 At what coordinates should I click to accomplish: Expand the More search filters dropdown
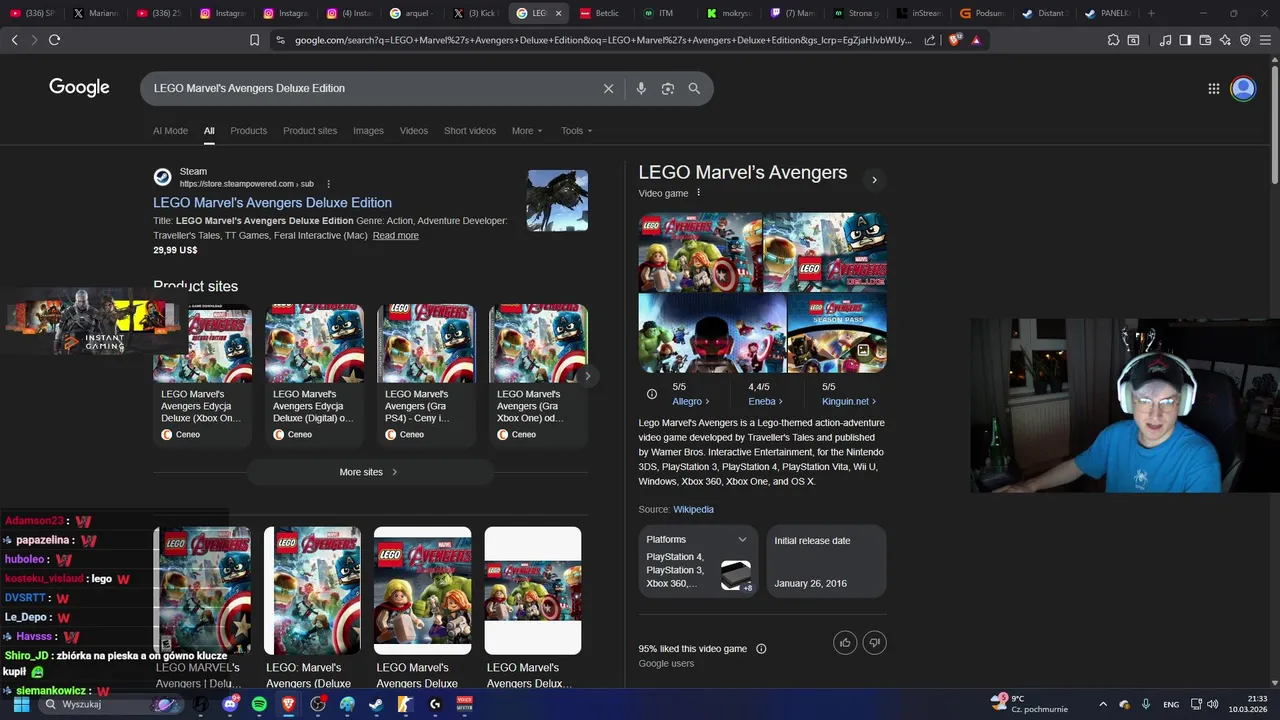coord(527,131)
